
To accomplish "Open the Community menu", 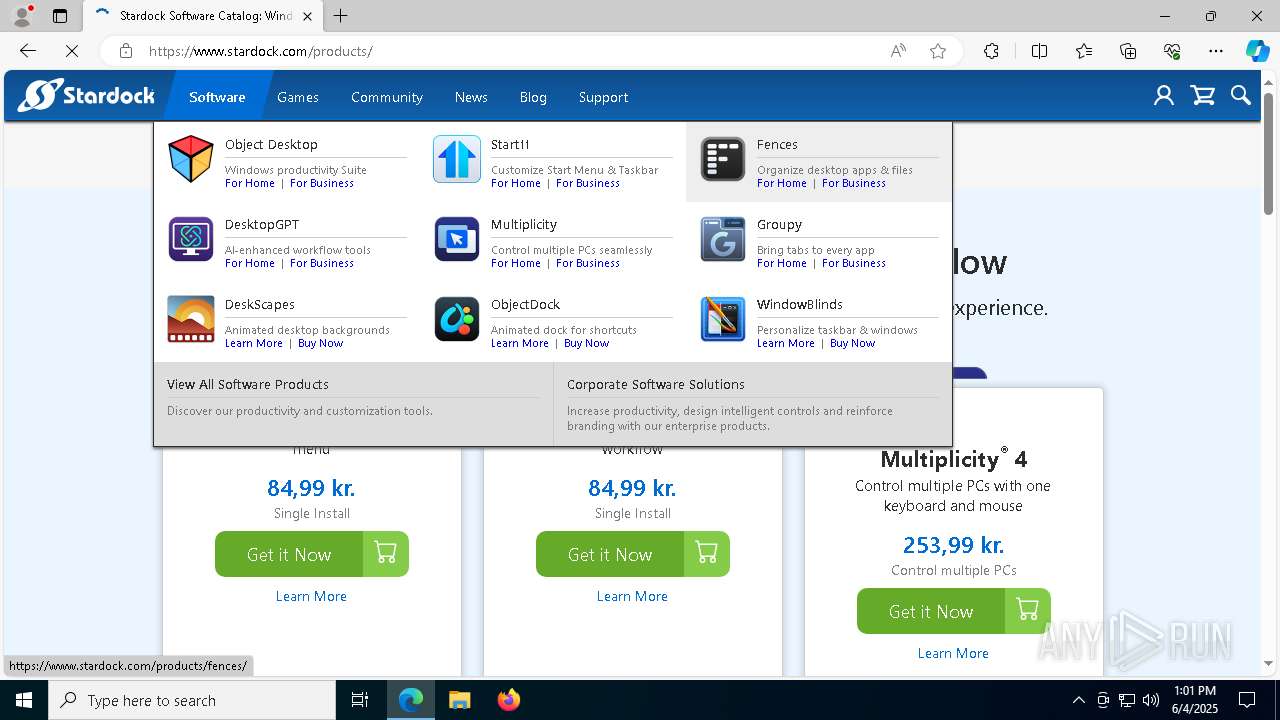I will click(x=387, y=97).
